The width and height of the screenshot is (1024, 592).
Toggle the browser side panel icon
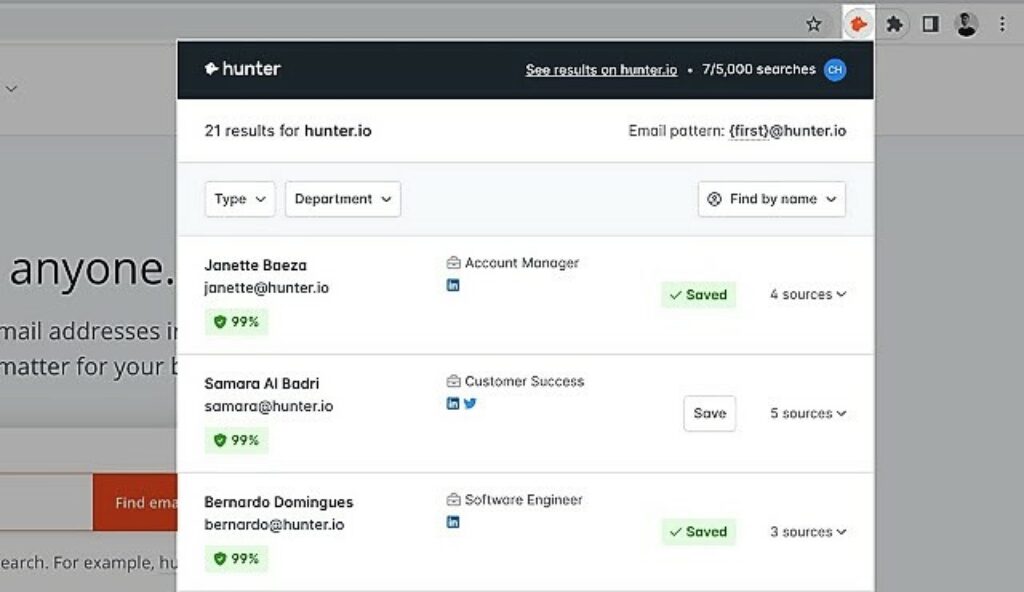click(x=930, y=25)
